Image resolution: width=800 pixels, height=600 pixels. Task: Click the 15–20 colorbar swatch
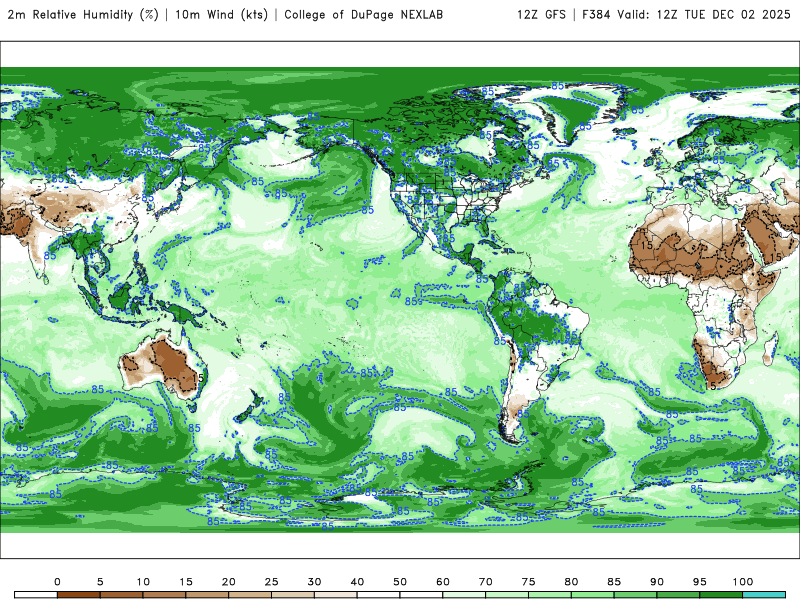tap(207, 595)
